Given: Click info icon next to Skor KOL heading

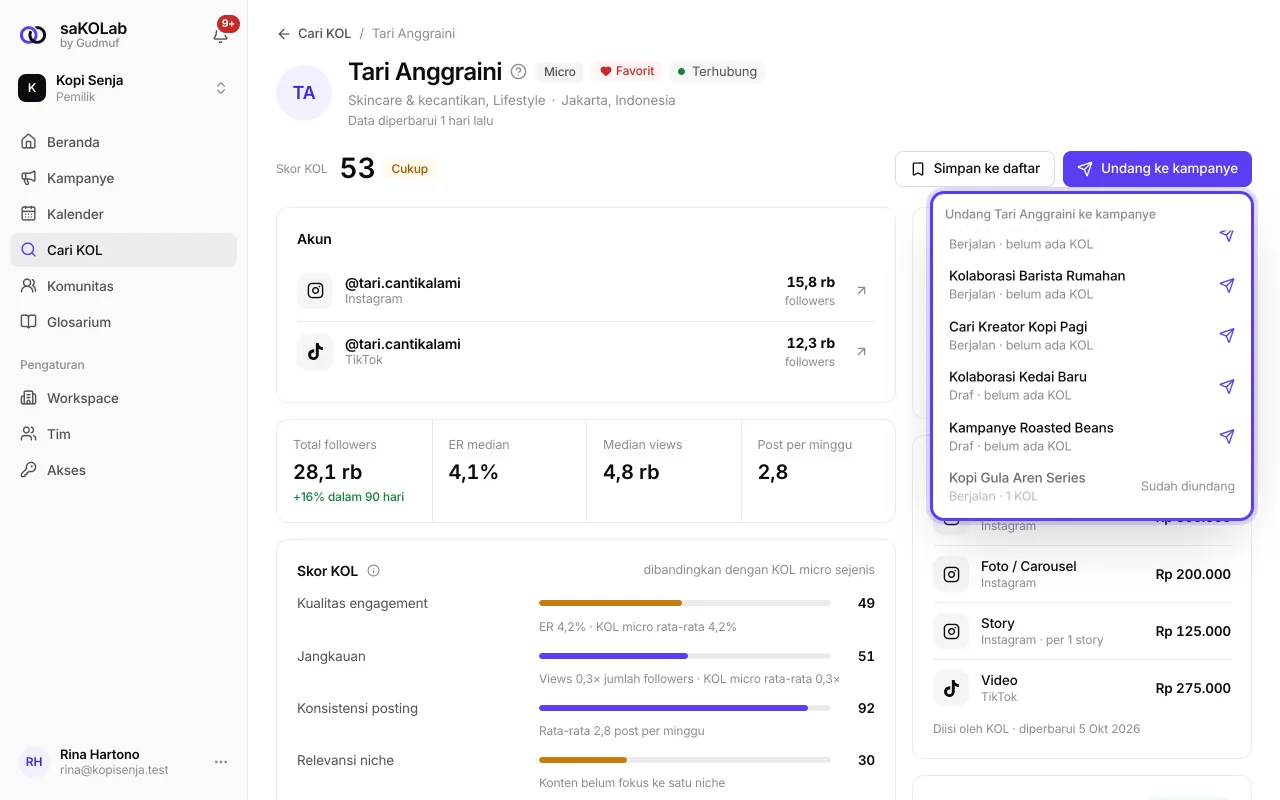Looking at the screenshot, I should pyautogui.click(x=374, y=571).
